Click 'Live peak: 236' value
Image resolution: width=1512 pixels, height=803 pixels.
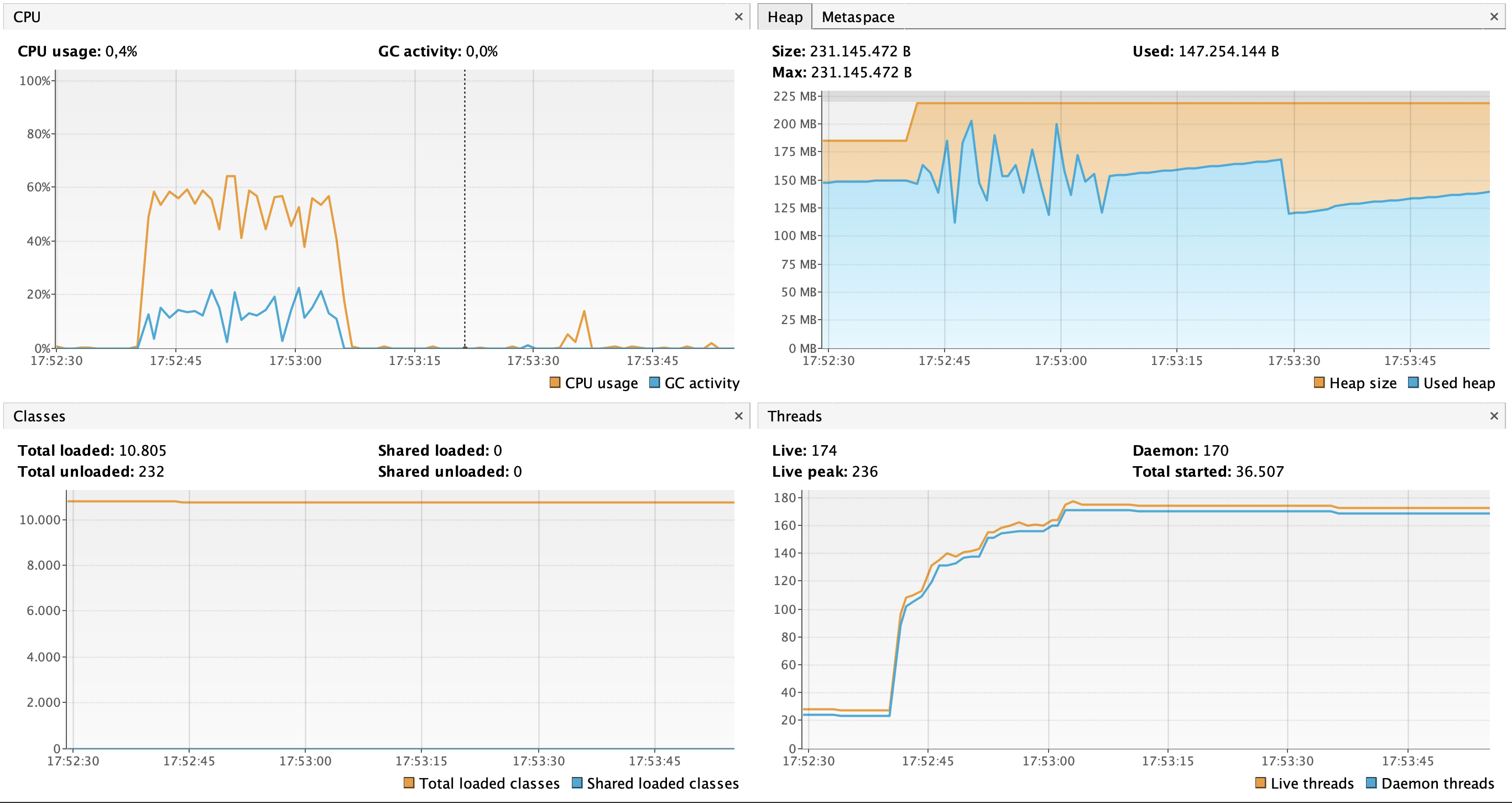coord(825,471)
